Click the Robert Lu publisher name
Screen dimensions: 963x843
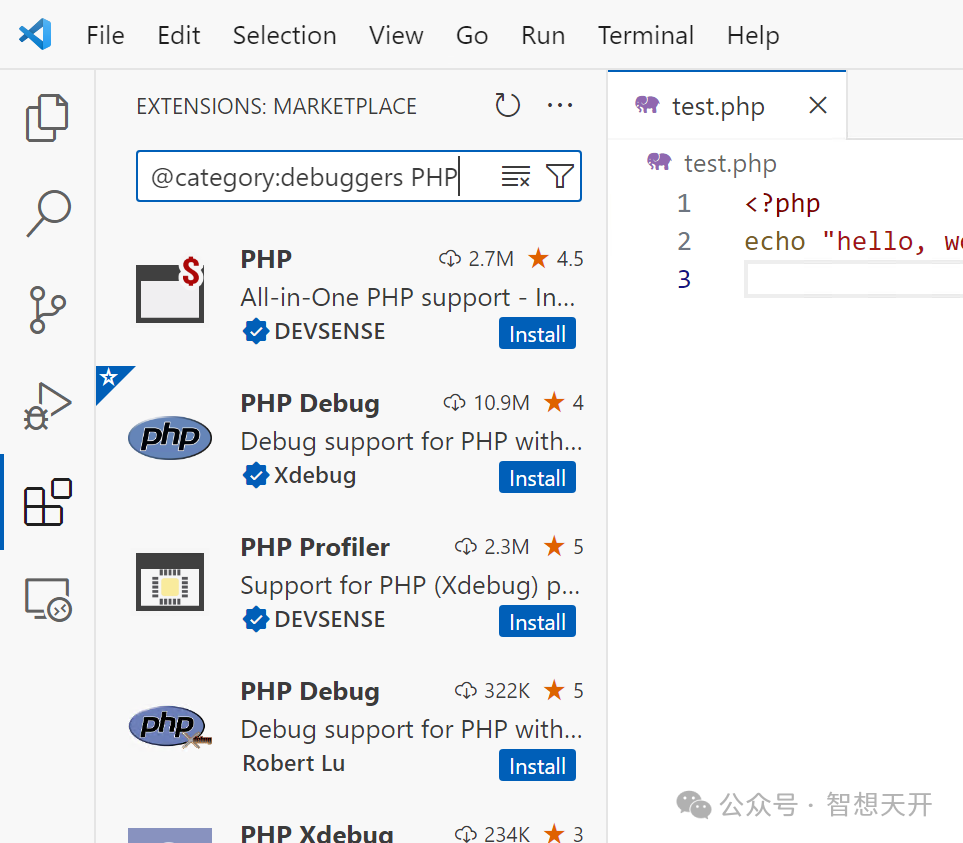[294, 763]
